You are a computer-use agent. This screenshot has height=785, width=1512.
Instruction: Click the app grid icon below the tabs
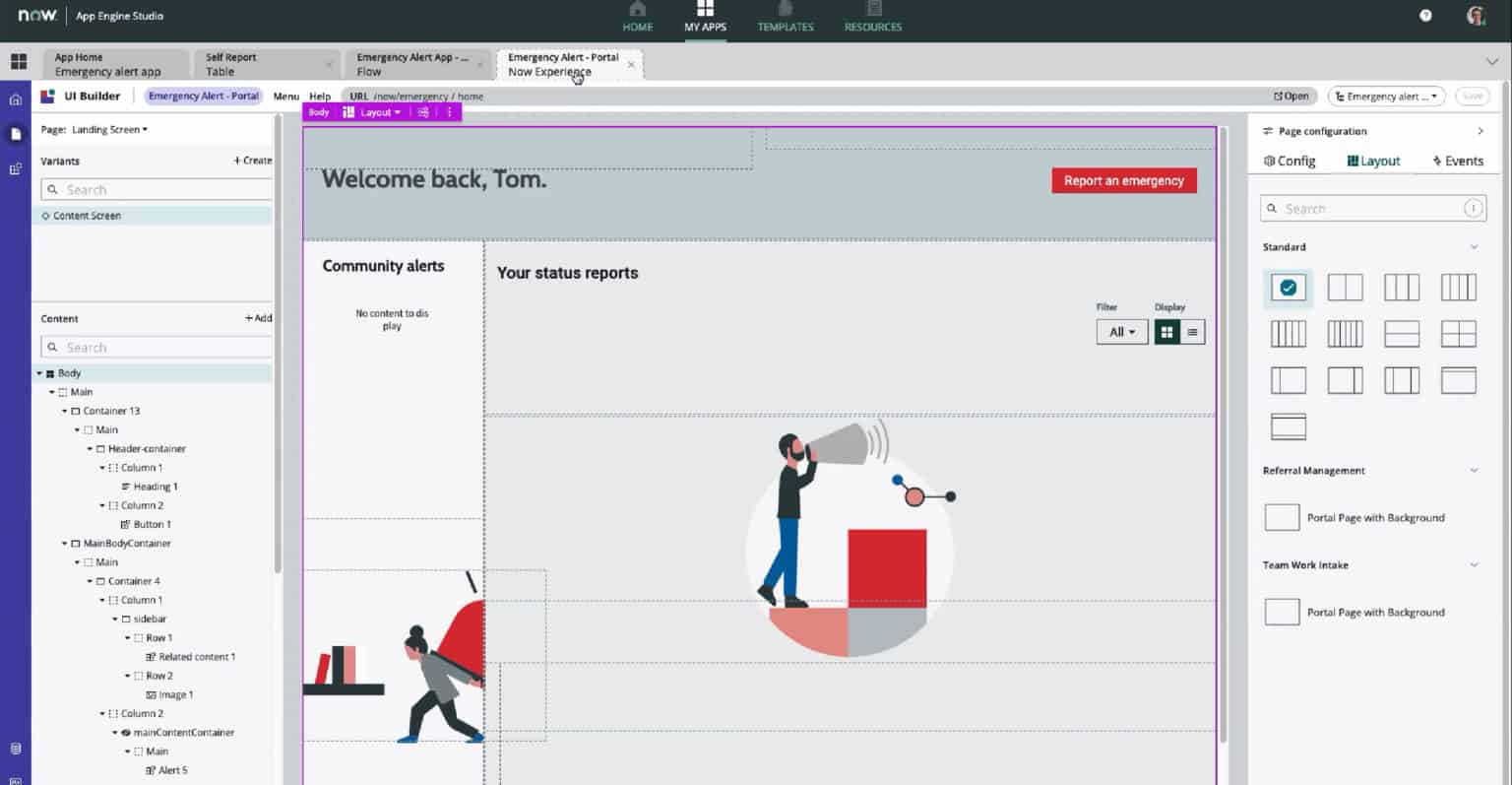point(18,61)
